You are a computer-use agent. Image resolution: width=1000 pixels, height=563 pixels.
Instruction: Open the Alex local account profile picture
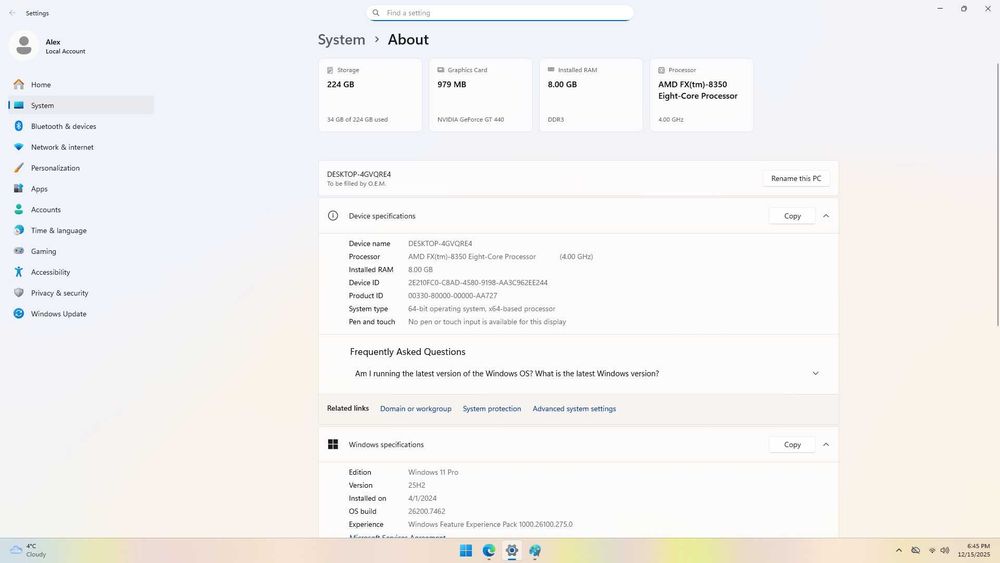pyautogui.click(x=24, y=46)
